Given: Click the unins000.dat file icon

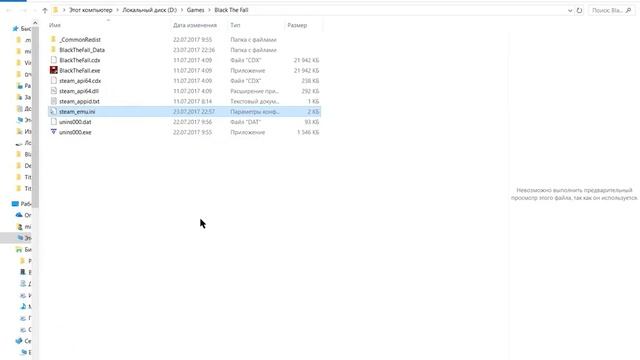Looking at the screenshot, I should point(53,122).
